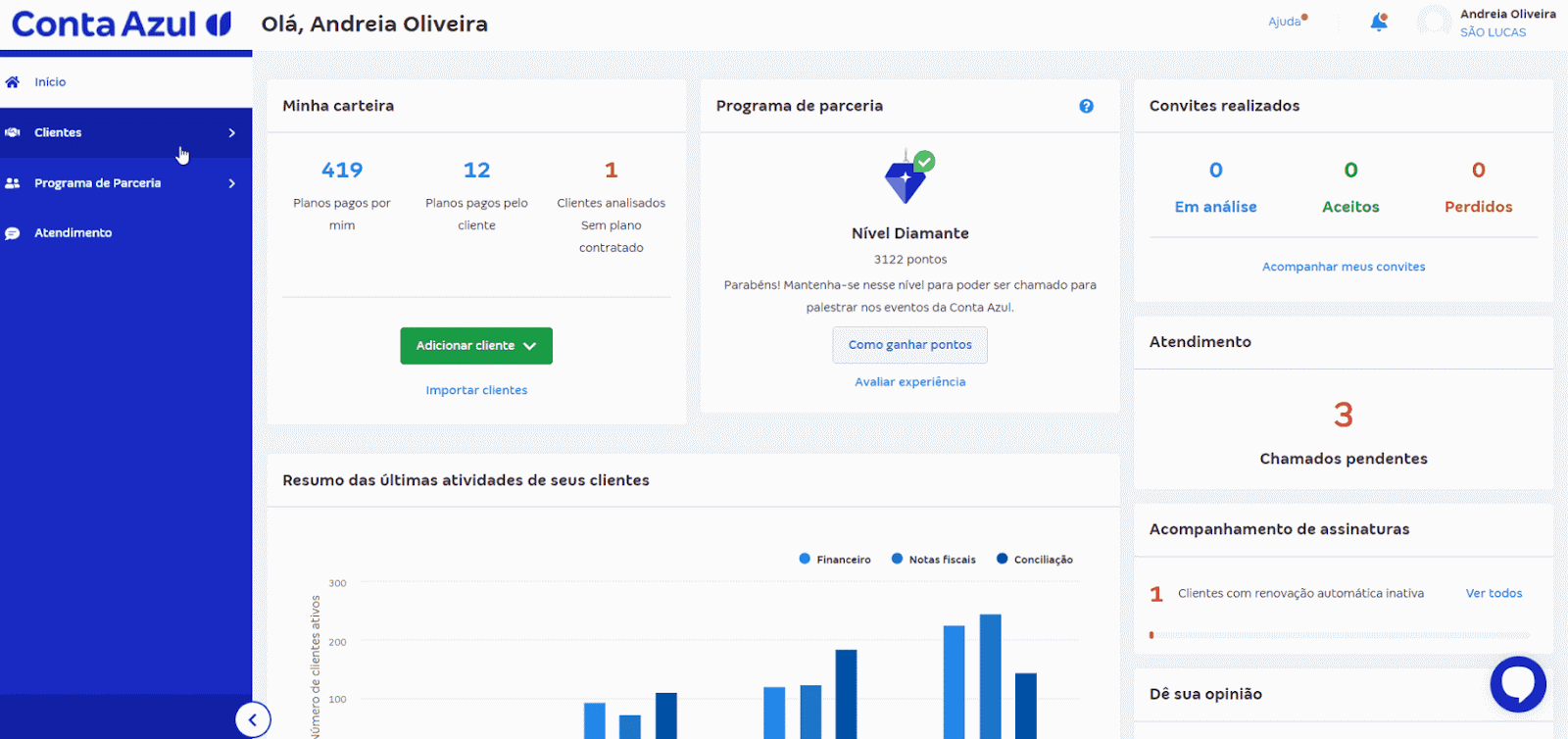1568x739 pixels.
Task: Click the Conta Azul logo
Action: (x=122, y=24)
